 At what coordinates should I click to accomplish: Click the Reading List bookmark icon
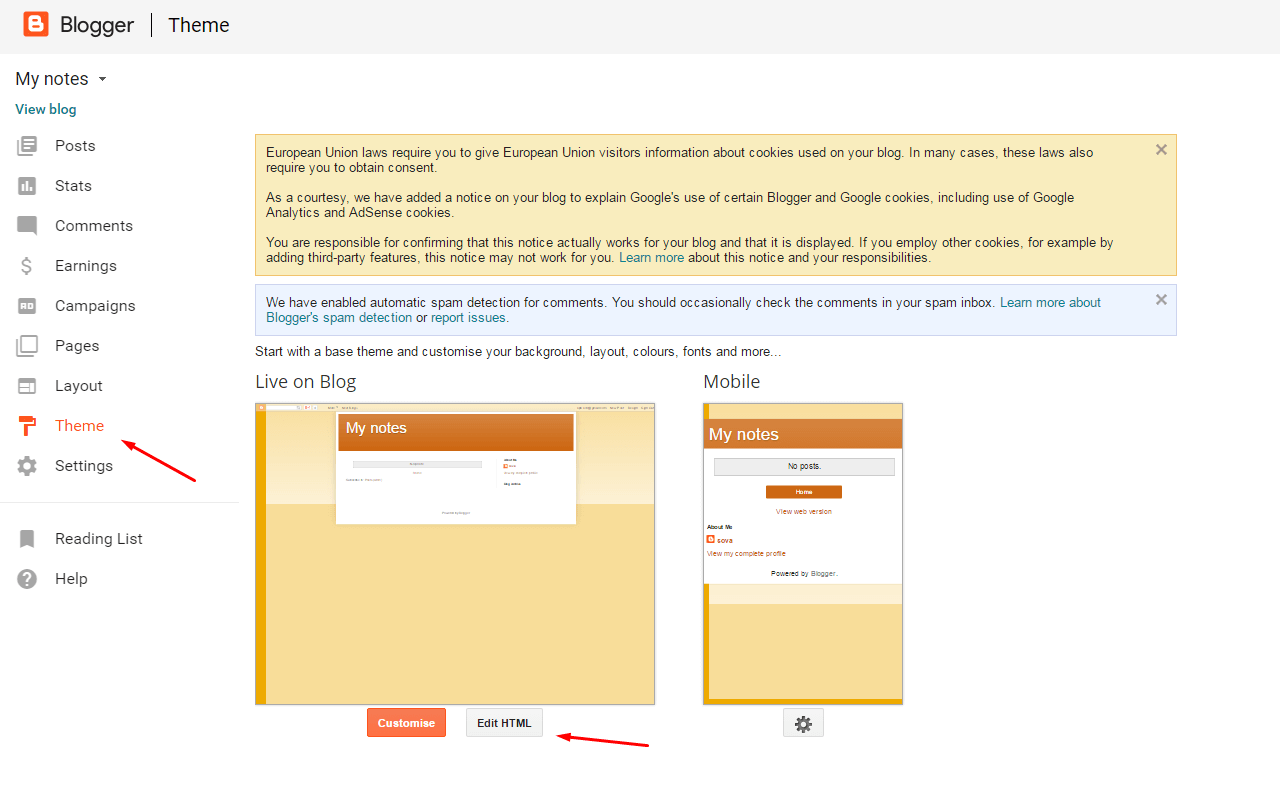tap(27, 539)
